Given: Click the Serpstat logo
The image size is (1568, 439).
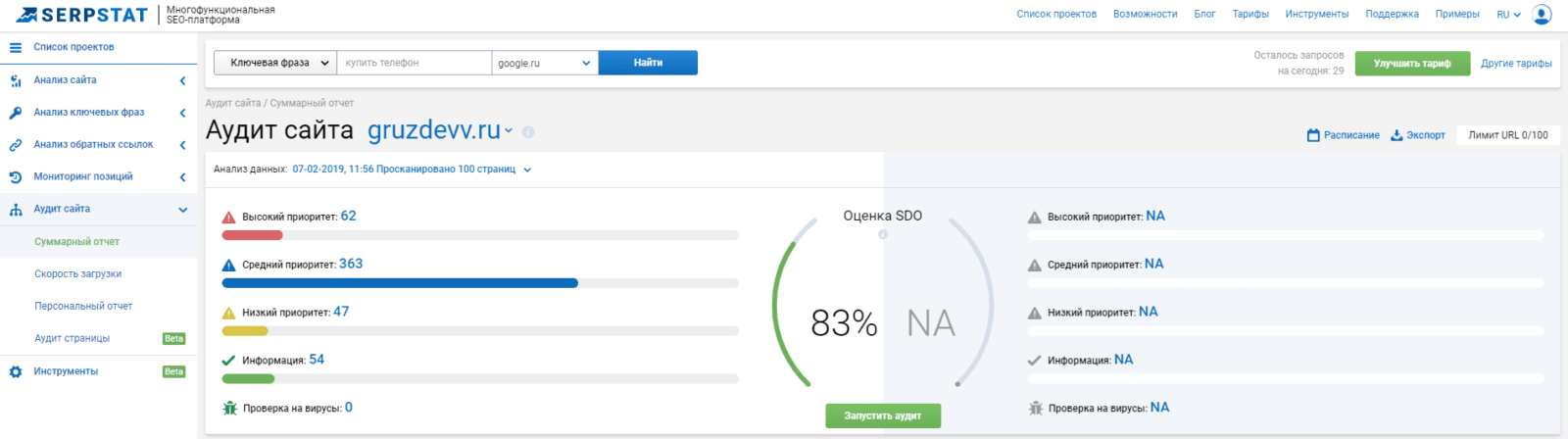Looking at the screenshot, I should (x=81, y=15).
